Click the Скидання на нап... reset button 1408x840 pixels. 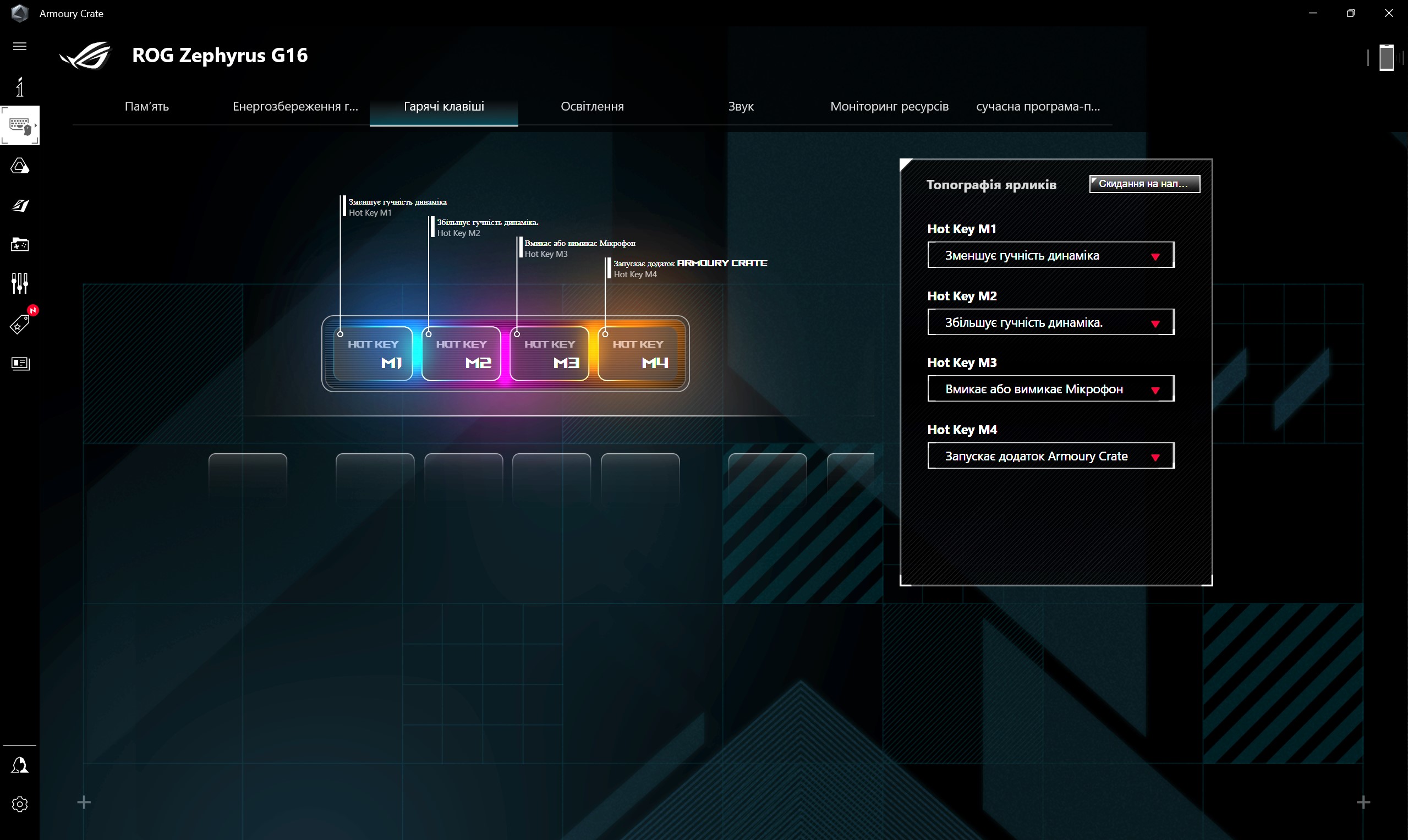coord(1143,183)
